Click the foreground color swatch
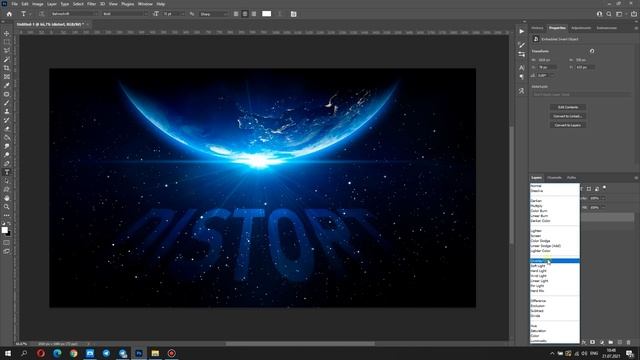This screenshot has height=360, width=640. tap(4, 230)
